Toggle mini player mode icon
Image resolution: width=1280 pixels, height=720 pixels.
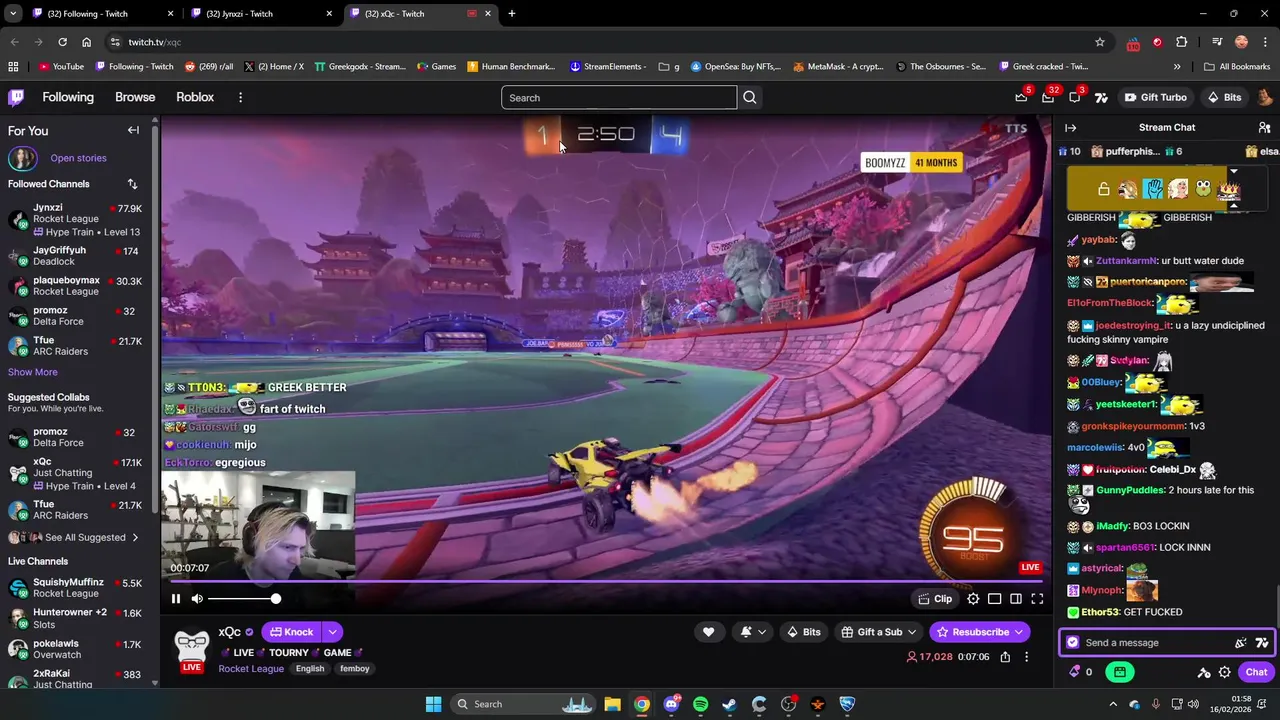coord(995,599)
